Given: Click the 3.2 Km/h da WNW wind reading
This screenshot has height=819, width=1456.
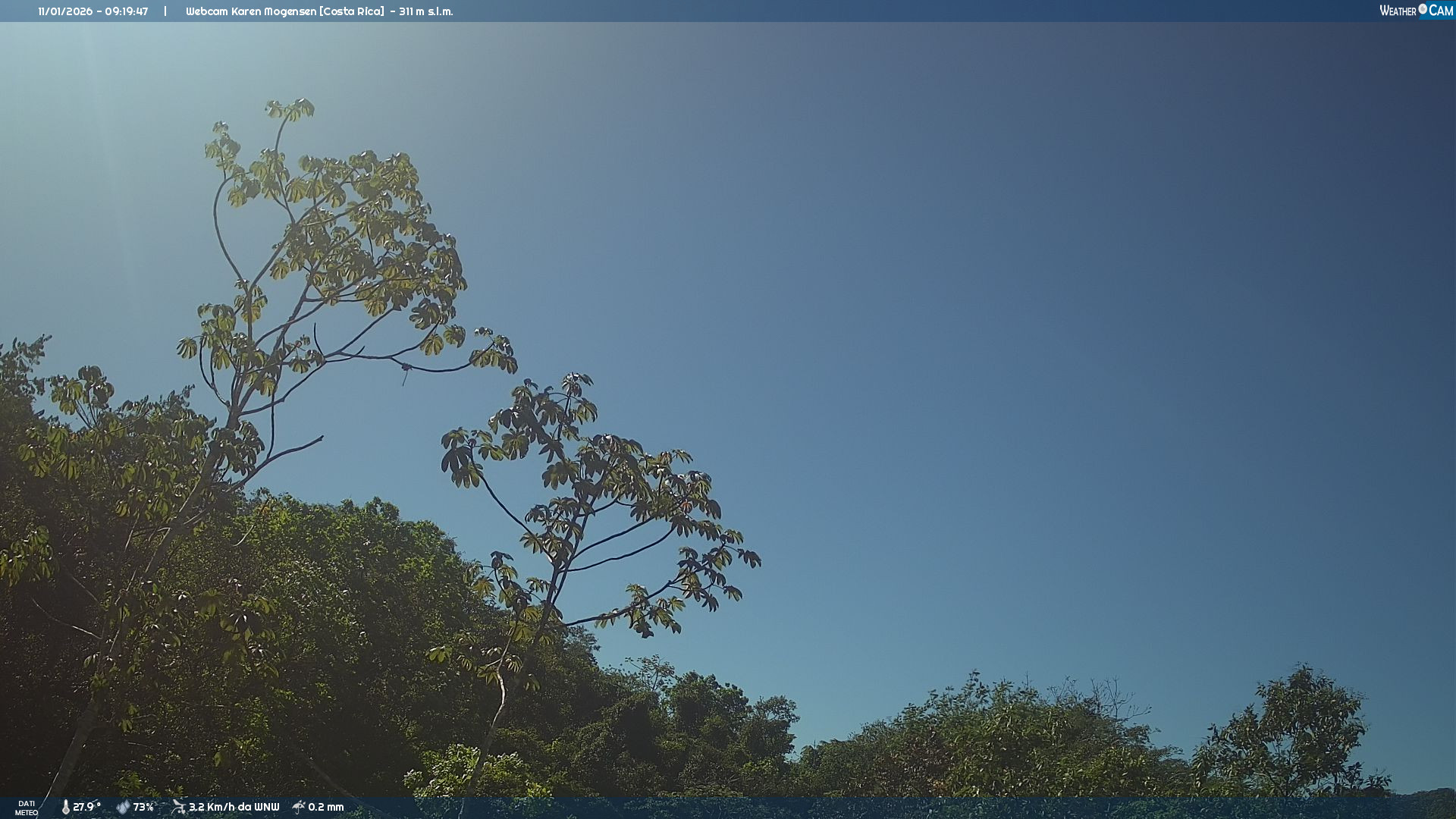Looking at the screenshot, I should (x=234, y=807).
